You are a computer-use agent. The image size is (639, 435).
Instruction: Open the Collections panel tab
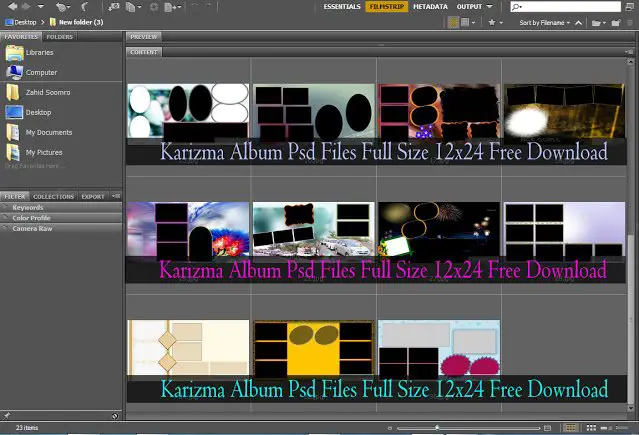coord(53,197)
